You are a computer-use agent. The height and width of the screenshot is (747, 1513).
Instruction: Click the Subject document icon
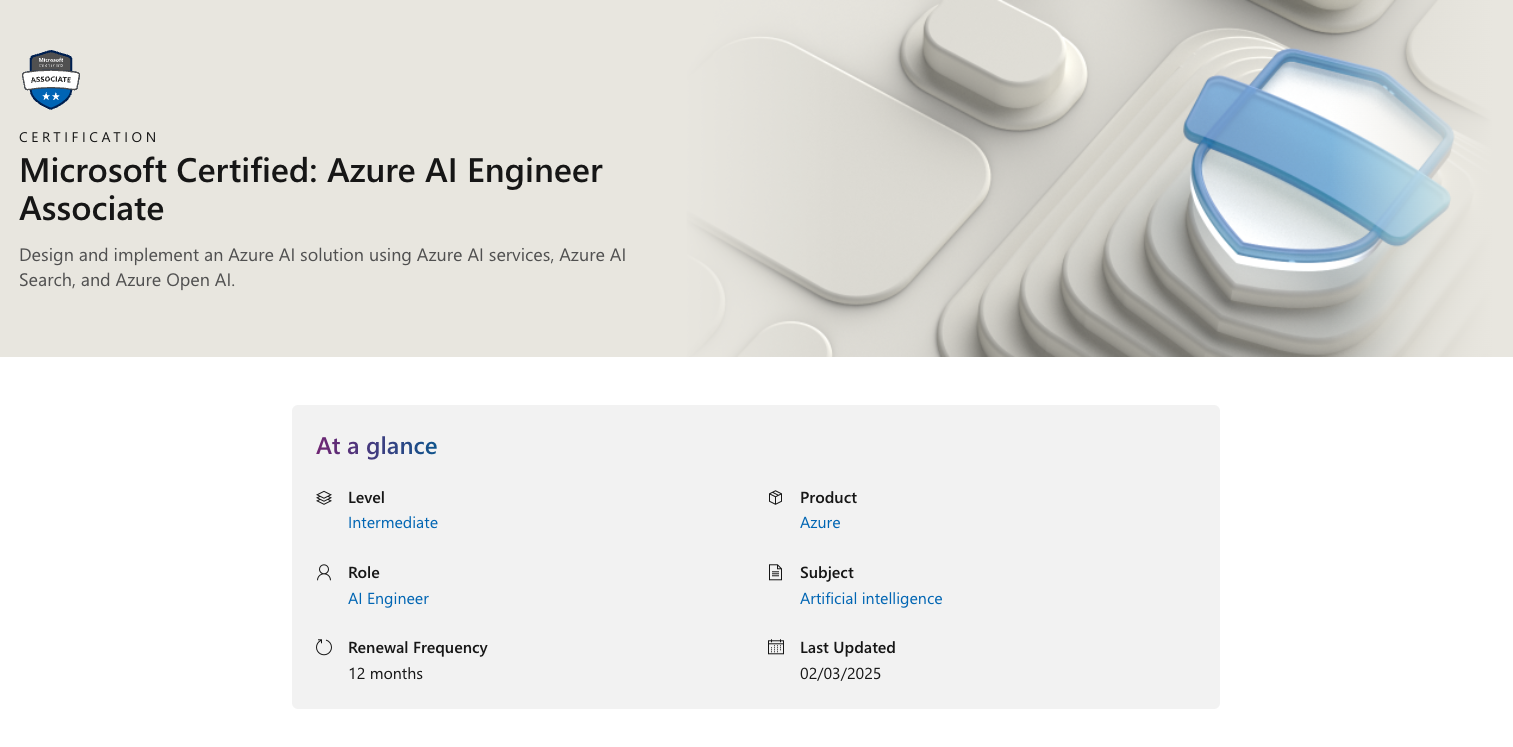pyautogui.click(x=776, y=572)
